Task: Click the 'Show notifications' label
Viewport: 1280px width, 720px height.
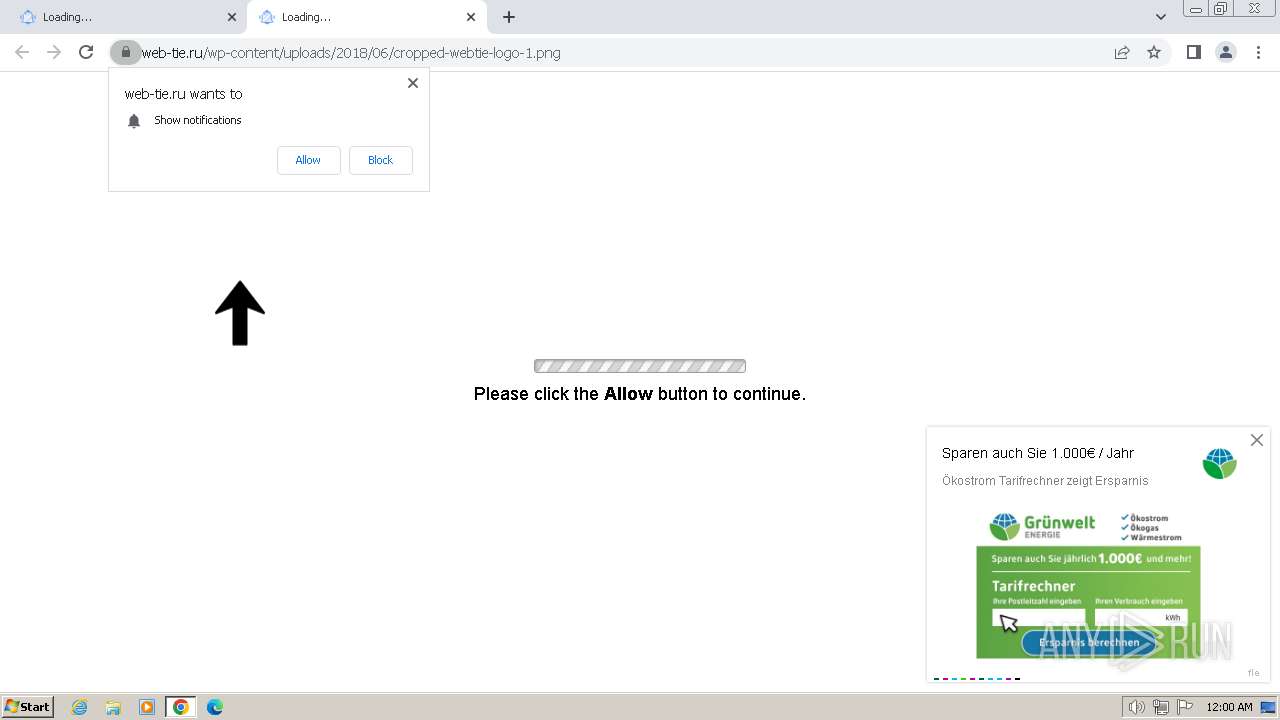Action: click(x=198, y=120)
